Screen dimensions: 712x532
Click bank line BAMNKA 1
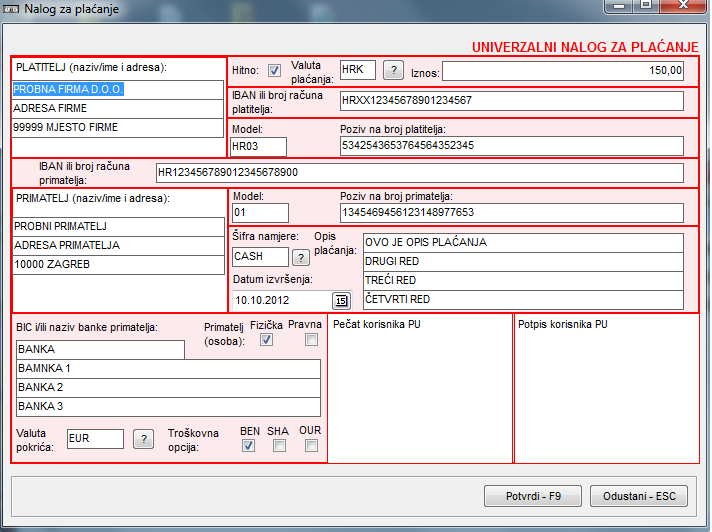click(168, 369)
